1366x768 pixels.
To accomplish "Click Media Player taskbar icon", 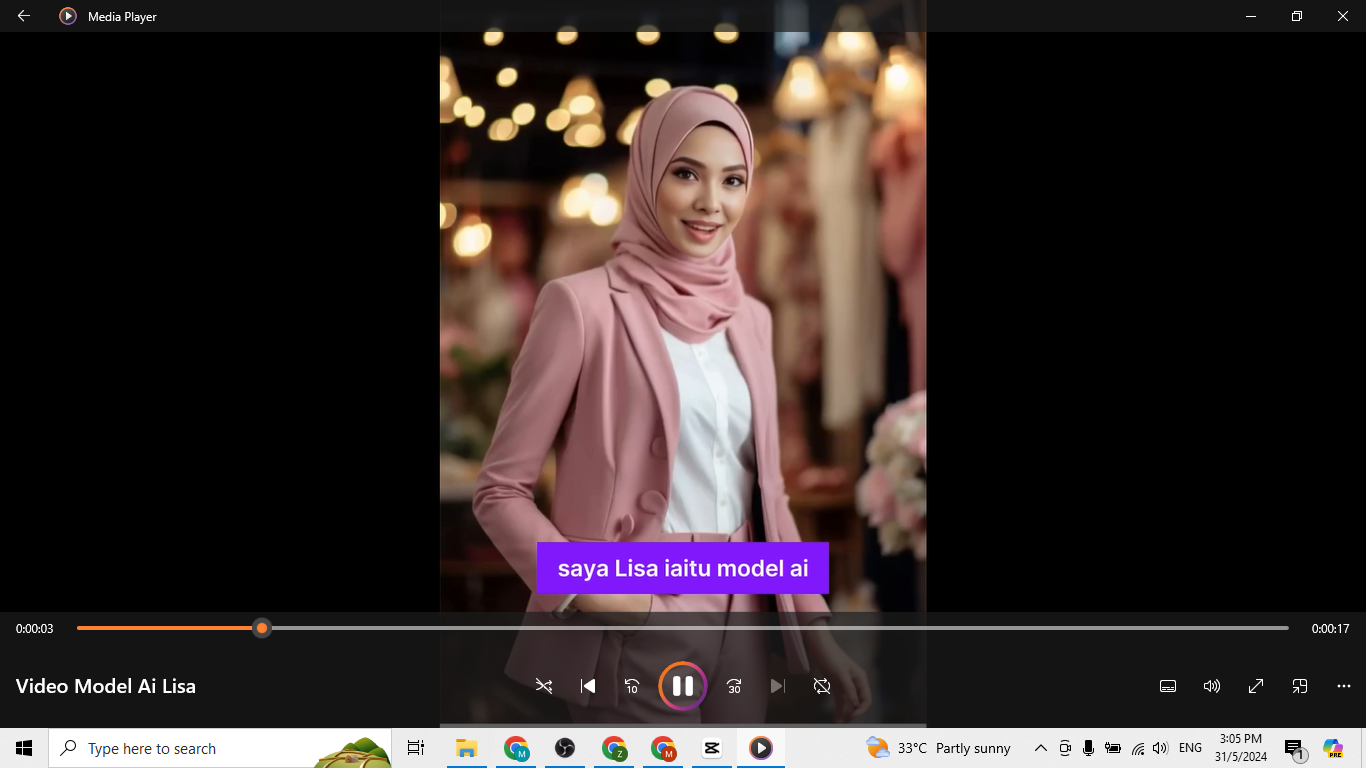I will [x=761, y=748].
